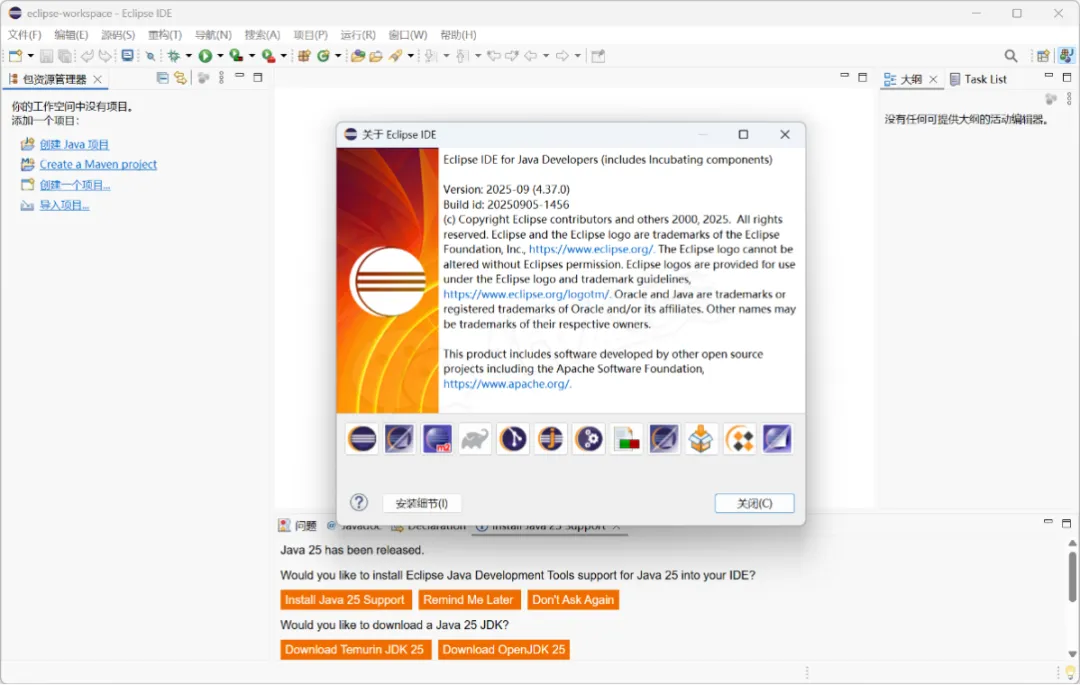Open the New Java Class dropdown arrow
This screenshot has height=685, width=1080.
338,56
